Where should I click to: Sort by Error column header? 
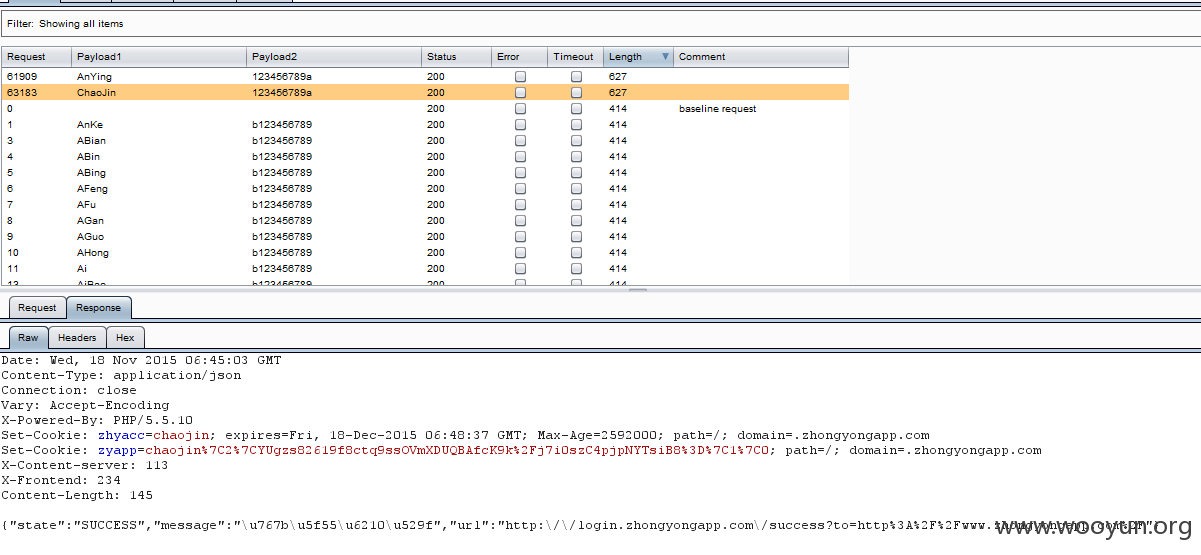tap(519, 57)
